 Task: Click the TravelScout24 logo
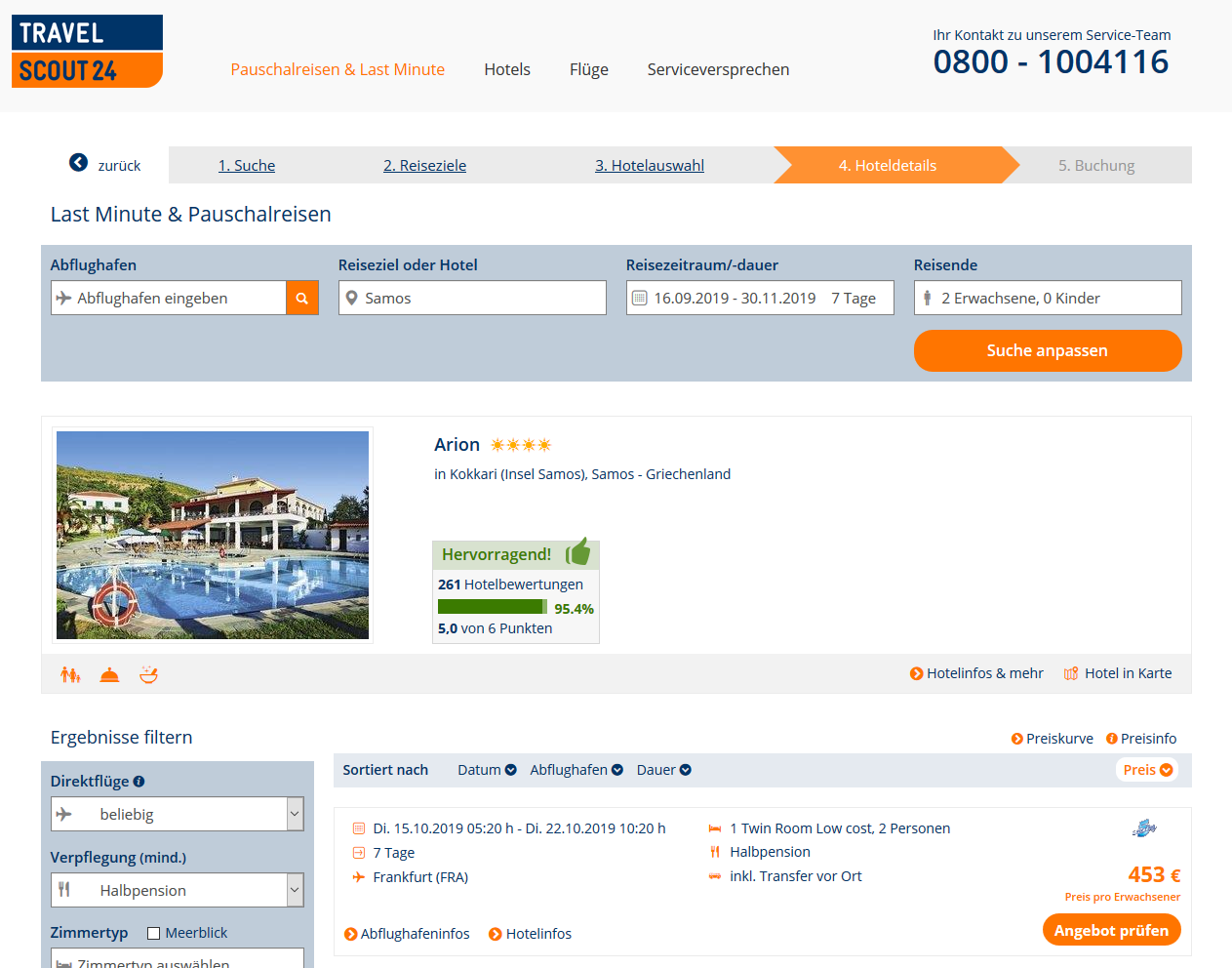87,52
